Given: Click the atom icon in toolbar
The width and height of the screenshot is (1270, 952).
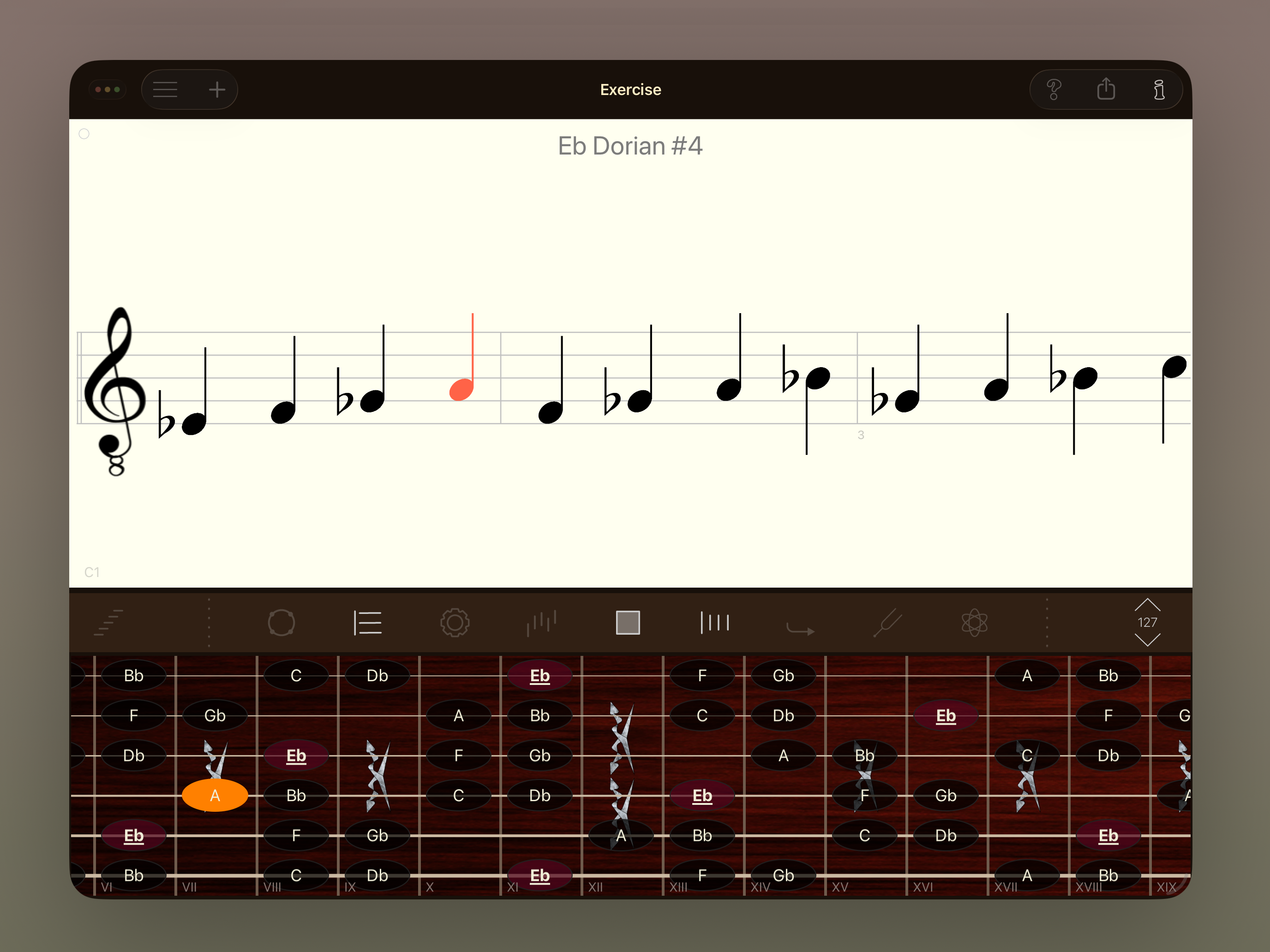Looking at the screenshot, I should tap(974, 623).
